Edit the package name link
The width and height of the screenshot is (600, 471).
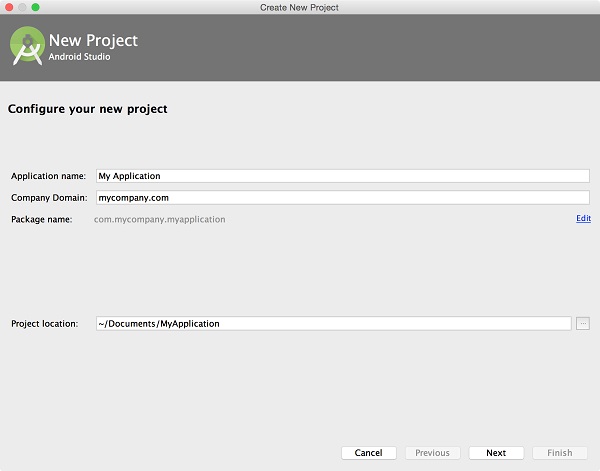584,218
